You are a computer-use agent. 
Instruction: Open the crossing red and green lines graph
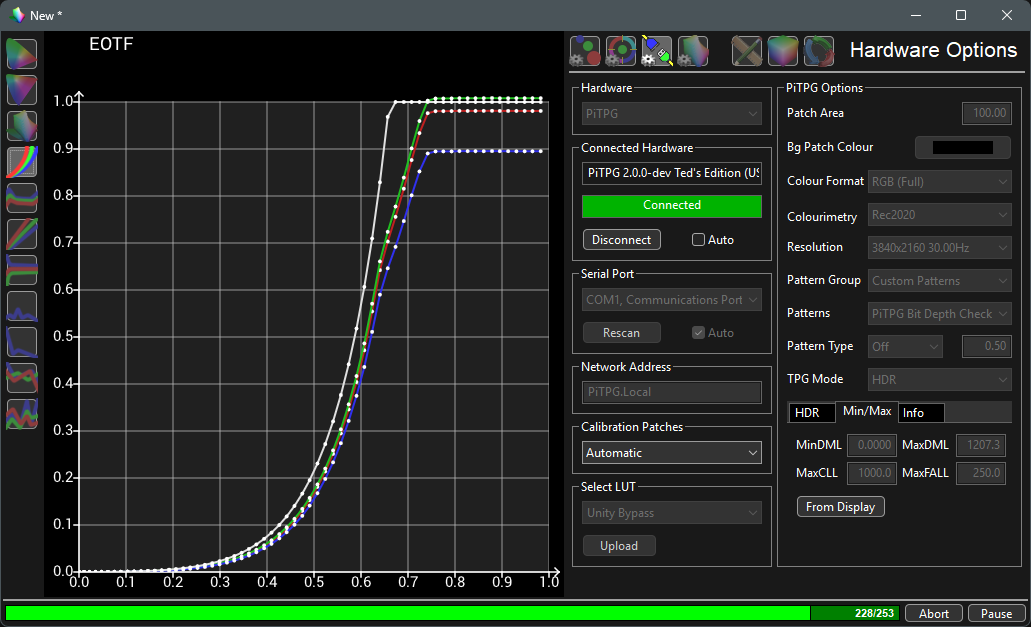click(22, 378)
